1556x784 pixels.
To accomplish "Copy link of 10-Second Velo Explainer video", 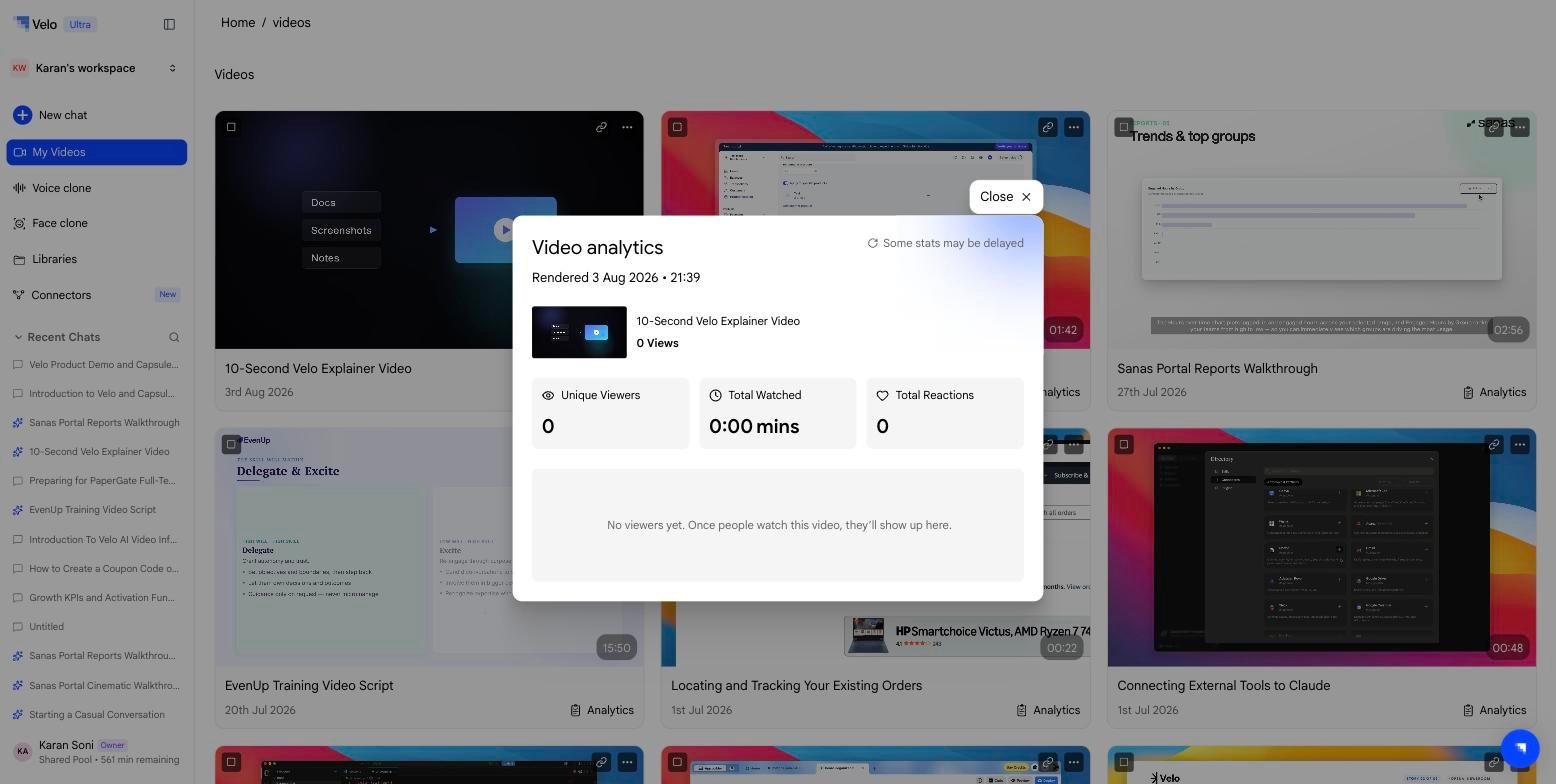I will click(x=601, y=127).
